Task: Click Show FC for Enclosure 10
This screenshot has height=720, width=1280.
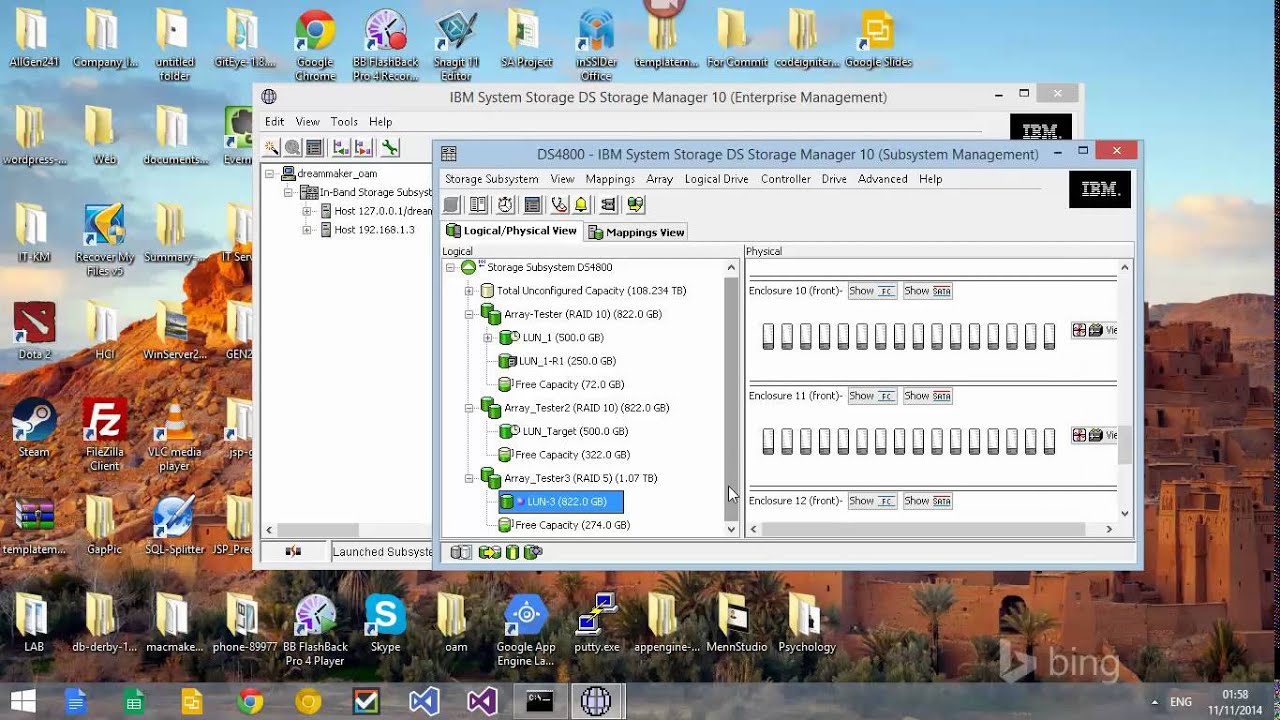Action: (x=872, y=291)
